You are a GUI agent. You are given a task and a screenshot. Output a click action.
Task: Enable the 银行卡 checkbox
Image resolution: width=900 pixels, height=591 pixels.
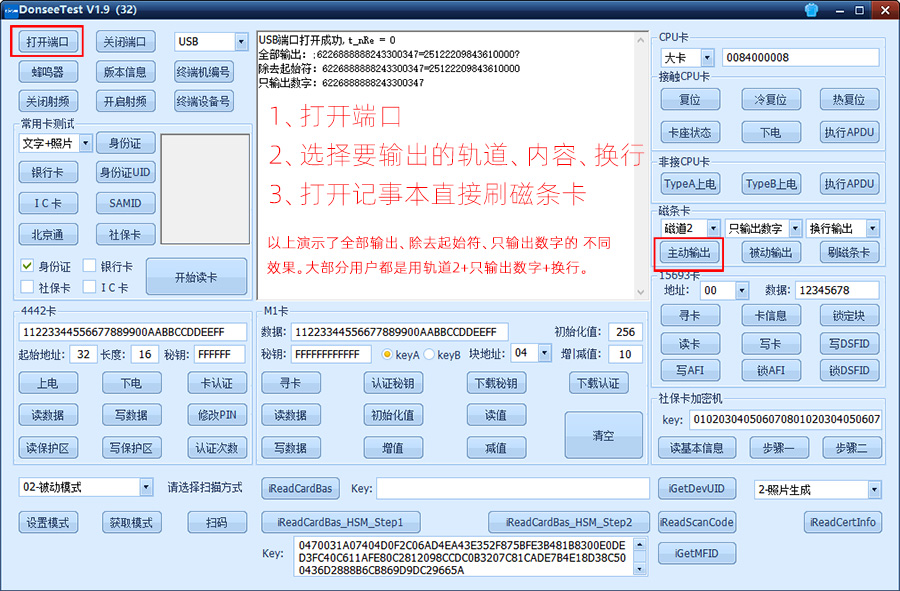[90, 266]
